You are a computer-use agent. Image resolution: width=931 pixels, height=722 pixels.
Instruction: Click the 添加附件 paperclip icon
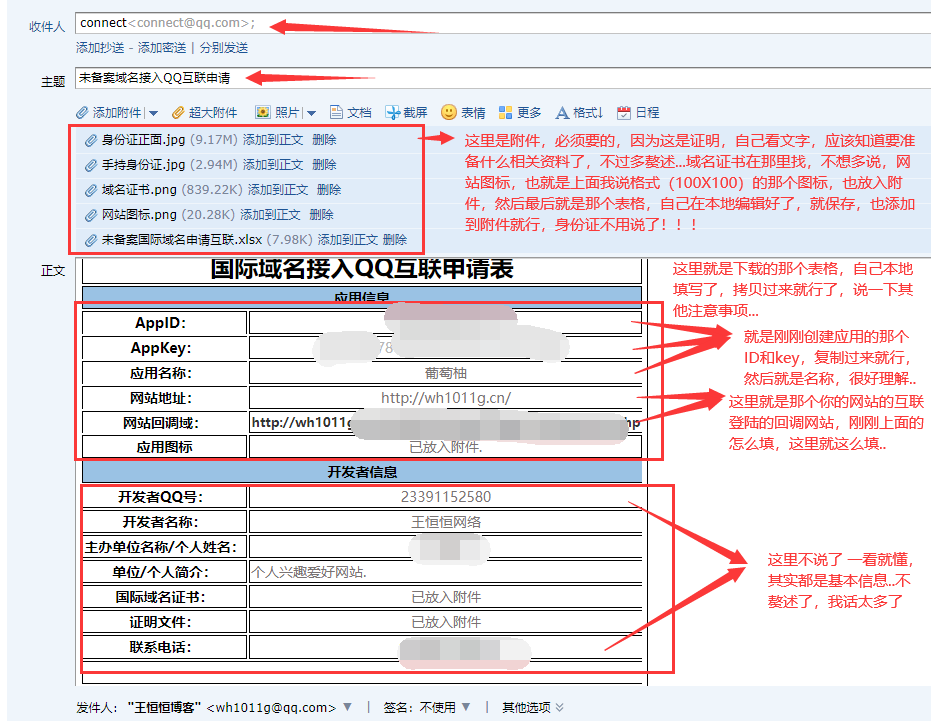tap(82, 113)
